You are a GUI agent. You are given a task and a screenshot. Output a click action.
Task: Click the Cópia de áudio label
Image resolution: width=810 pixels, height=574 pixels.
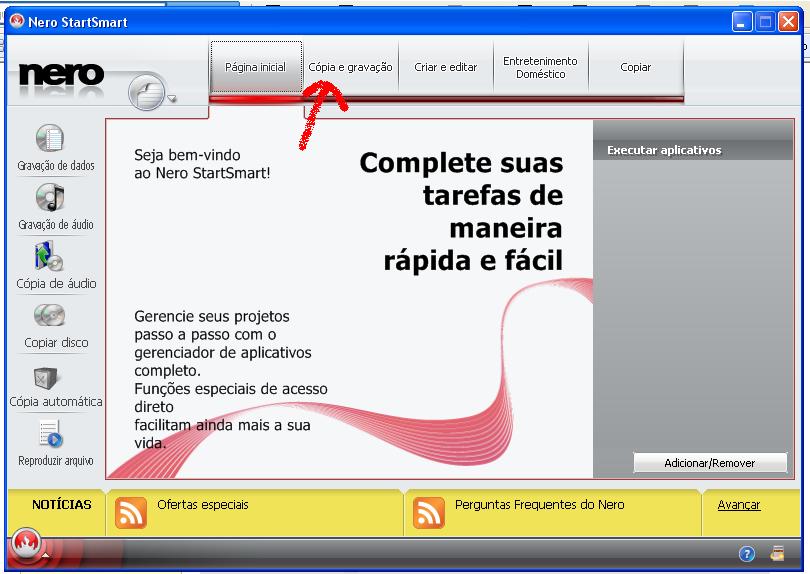(56, 283)
